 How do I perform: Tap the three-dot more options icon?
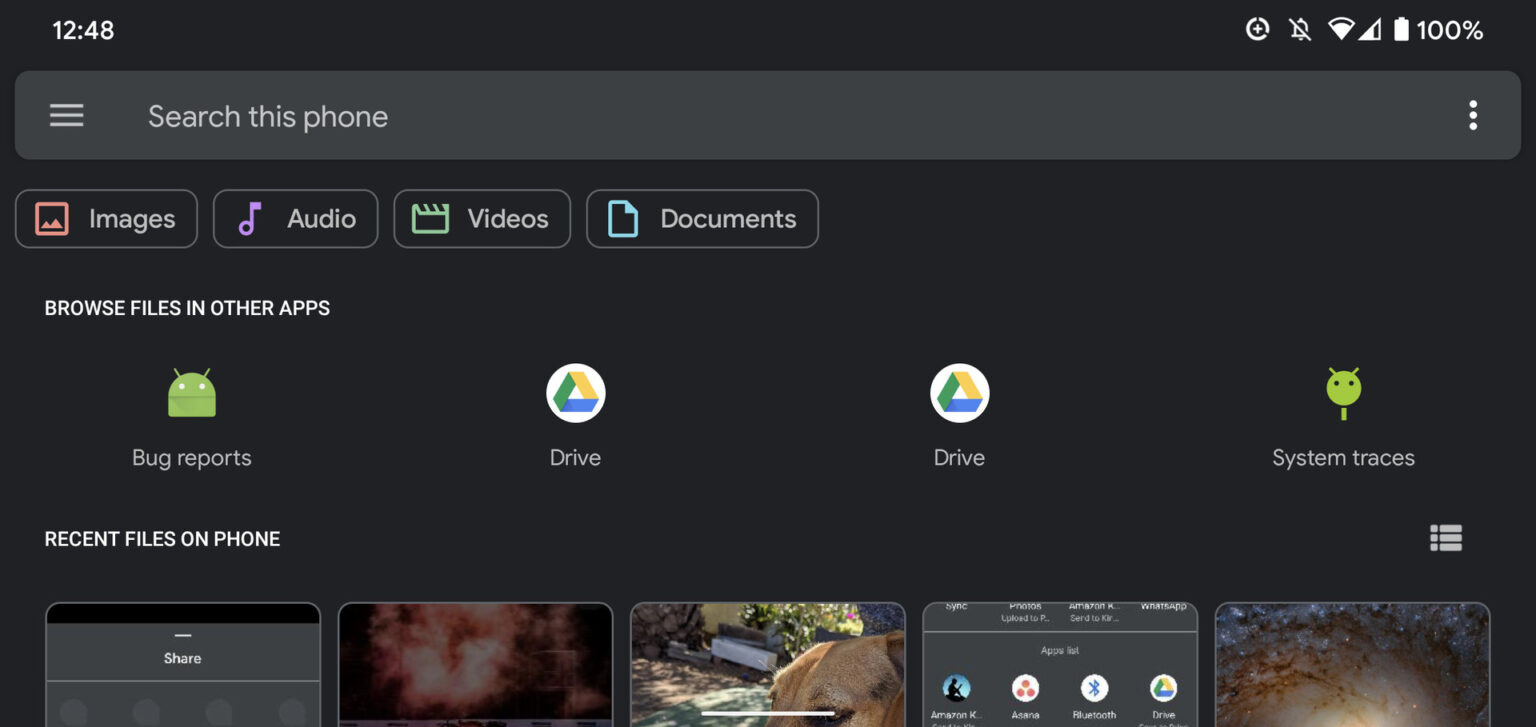coord(1472,116)
